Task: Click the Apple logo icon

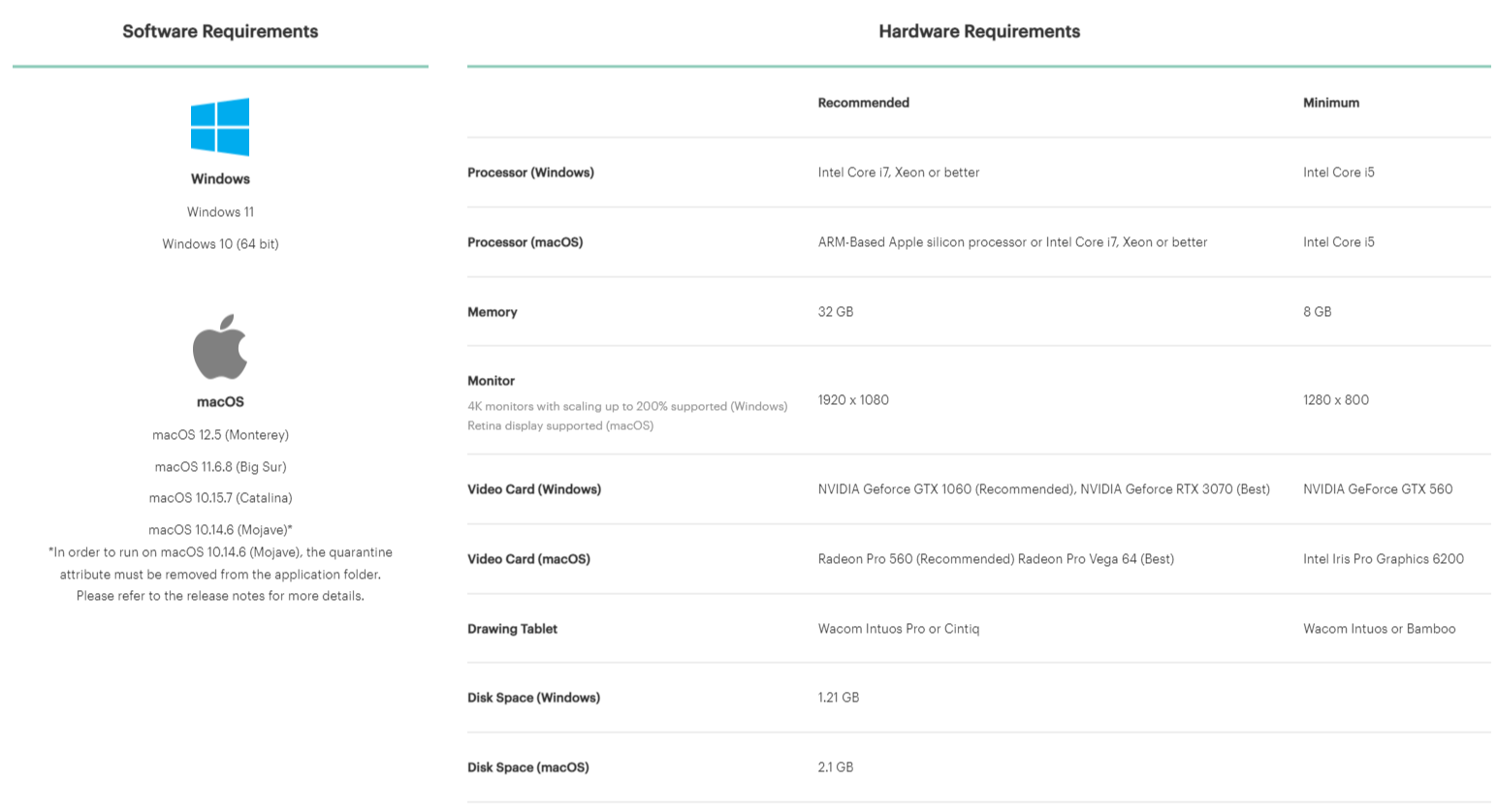Action: pyautogui.click(x=220, y=347)
